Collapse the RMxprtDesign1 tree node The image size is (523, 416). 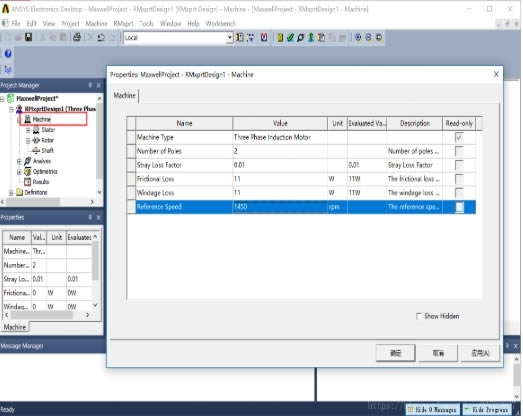[x=11, y=109]
